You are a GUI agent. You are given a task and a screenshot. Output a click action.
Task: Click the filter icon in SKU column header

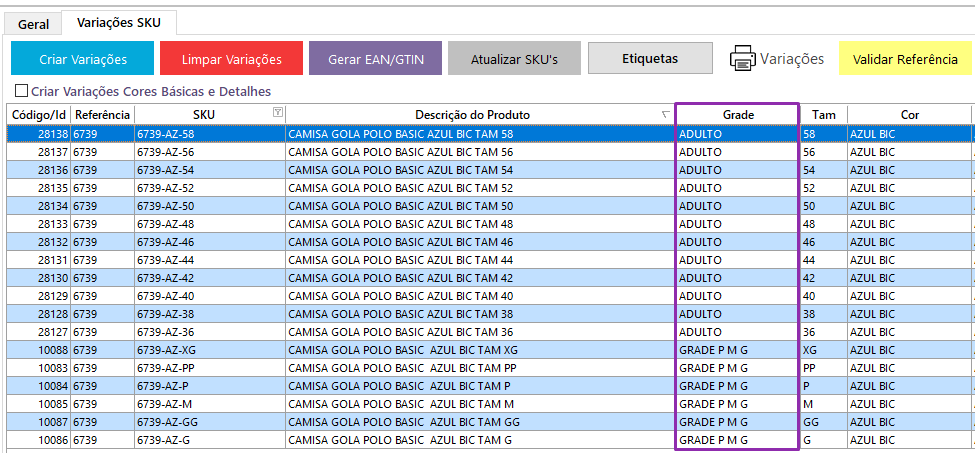[x=277, y=114]
